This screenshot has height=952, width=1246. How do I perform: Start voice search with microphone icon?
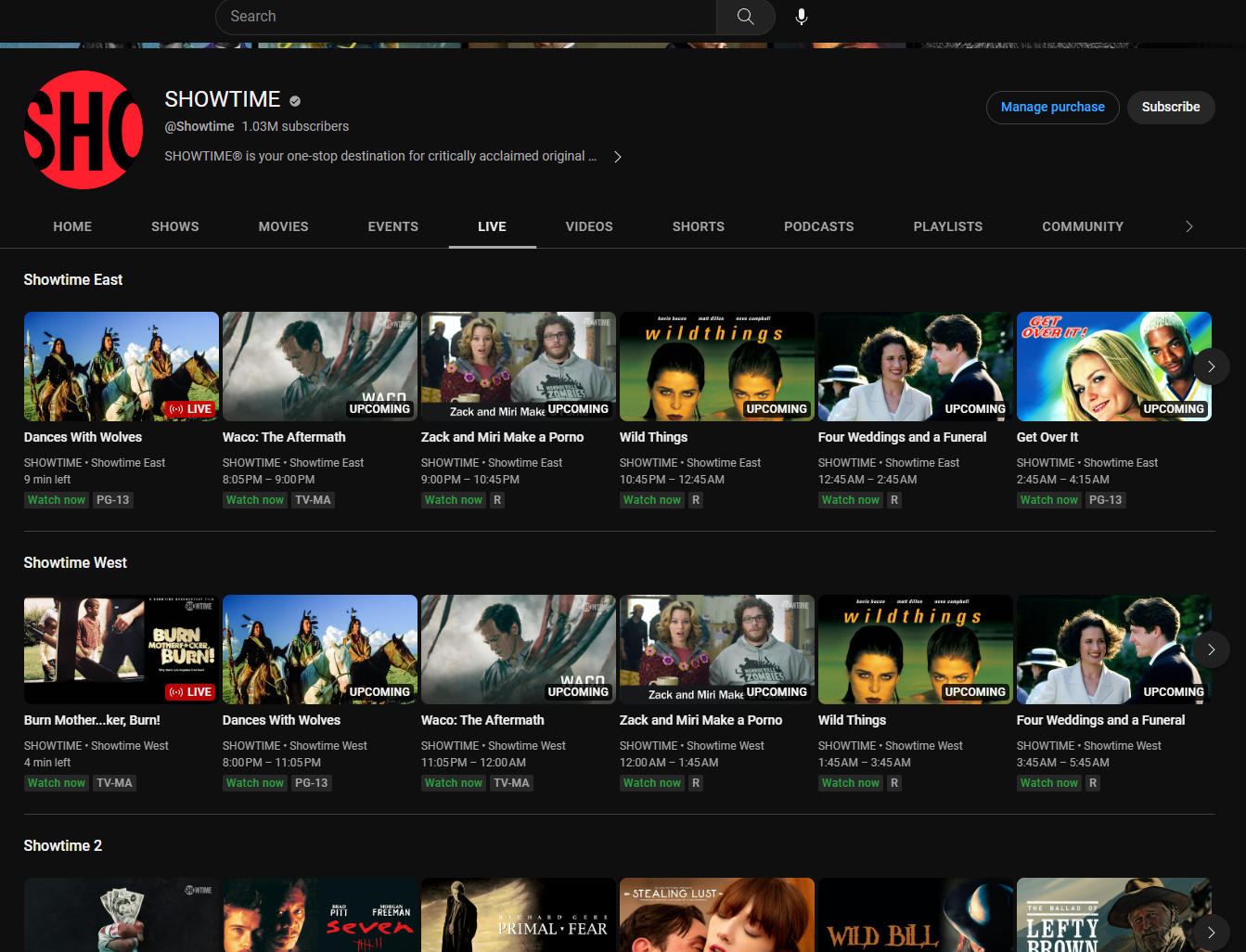coord(802,17)
